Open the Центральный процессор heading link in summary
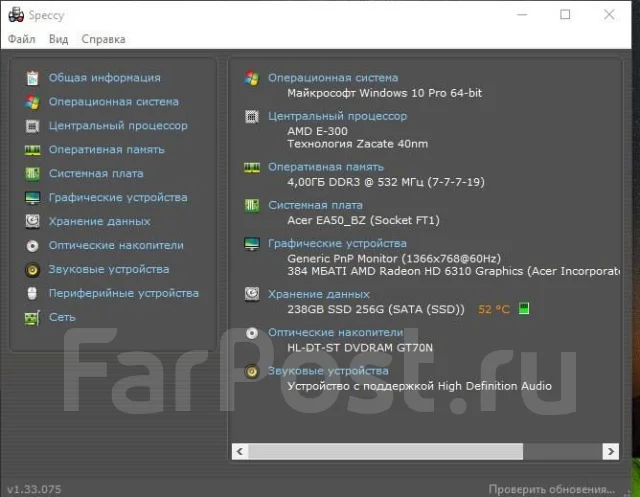640x497 pixels. click(338, 116)
